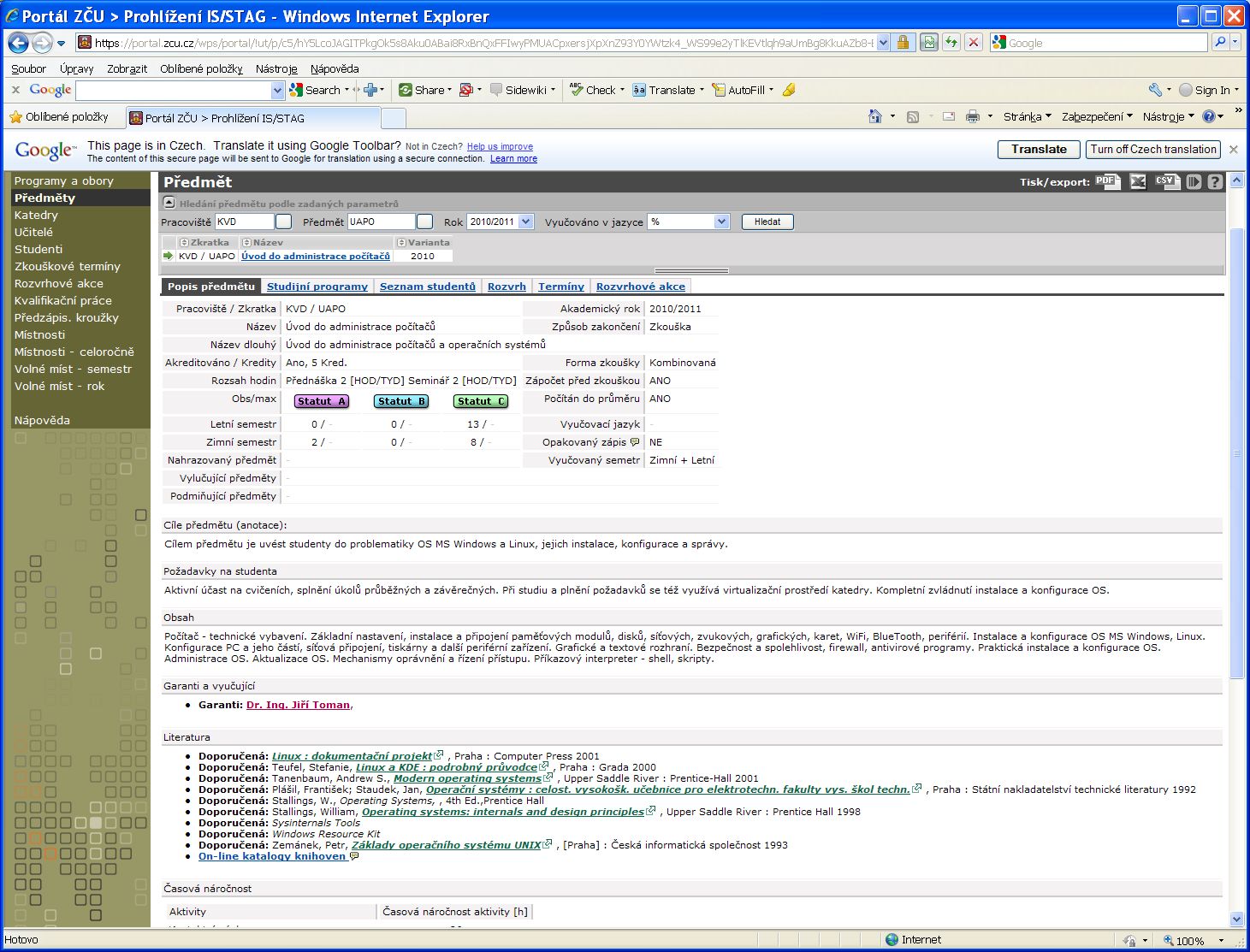This screenshot has height=952, width=1250.
Task: Click the page vertical scrollbar down arrow
Action: tap(1236, 919)
